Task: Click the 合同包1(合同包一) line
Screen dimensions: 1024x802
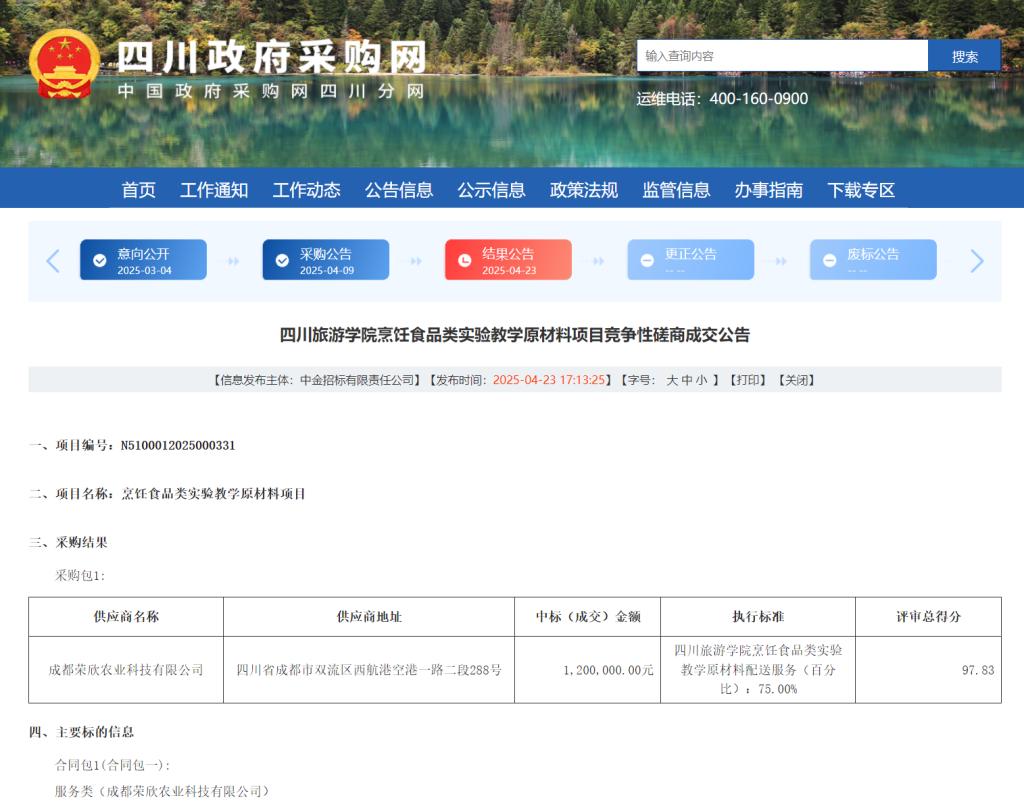Action: tap(112, 765)
